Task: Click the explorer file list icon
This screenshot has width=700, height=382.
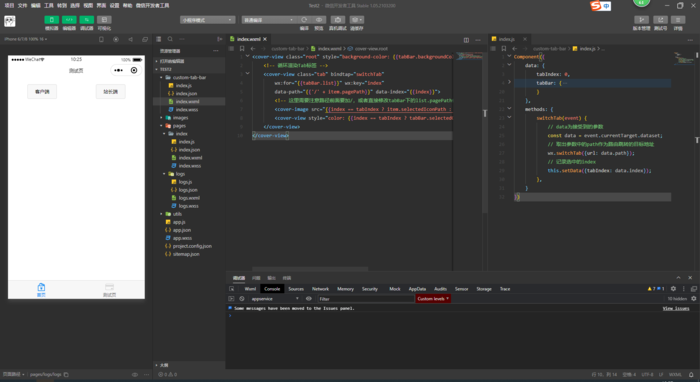Action: [x=158, y=39]
